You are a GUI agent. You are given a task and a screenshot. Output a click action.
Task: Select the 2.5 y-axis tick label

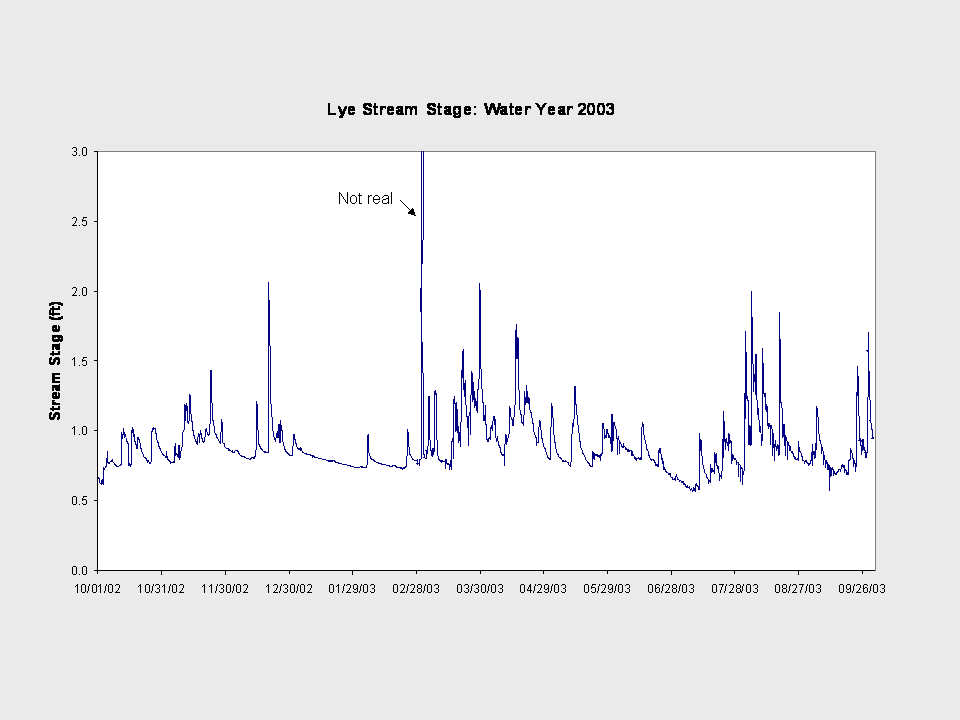(x=80, y=221)
